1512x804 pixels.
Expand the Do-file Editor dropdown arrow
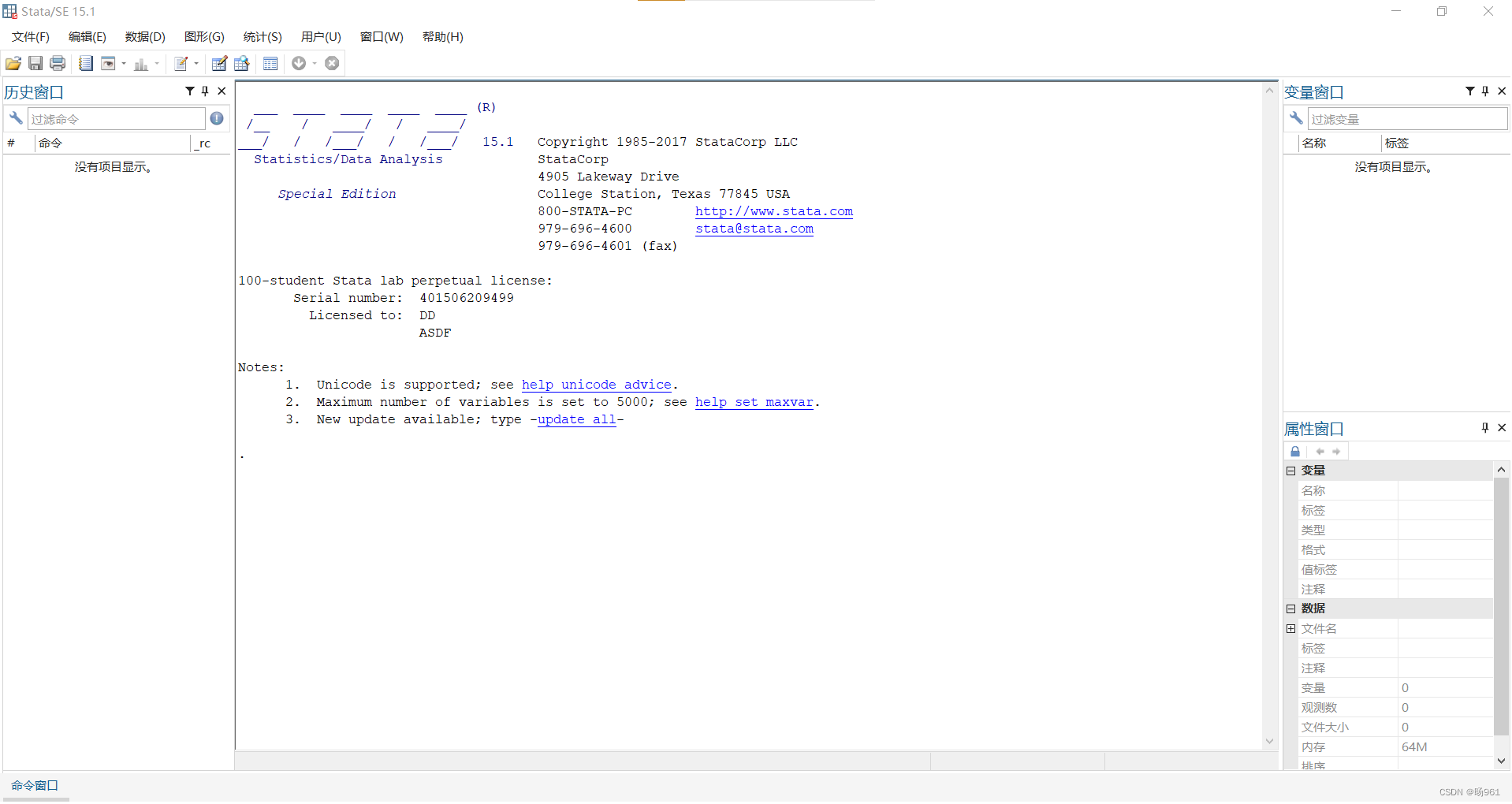196,64
